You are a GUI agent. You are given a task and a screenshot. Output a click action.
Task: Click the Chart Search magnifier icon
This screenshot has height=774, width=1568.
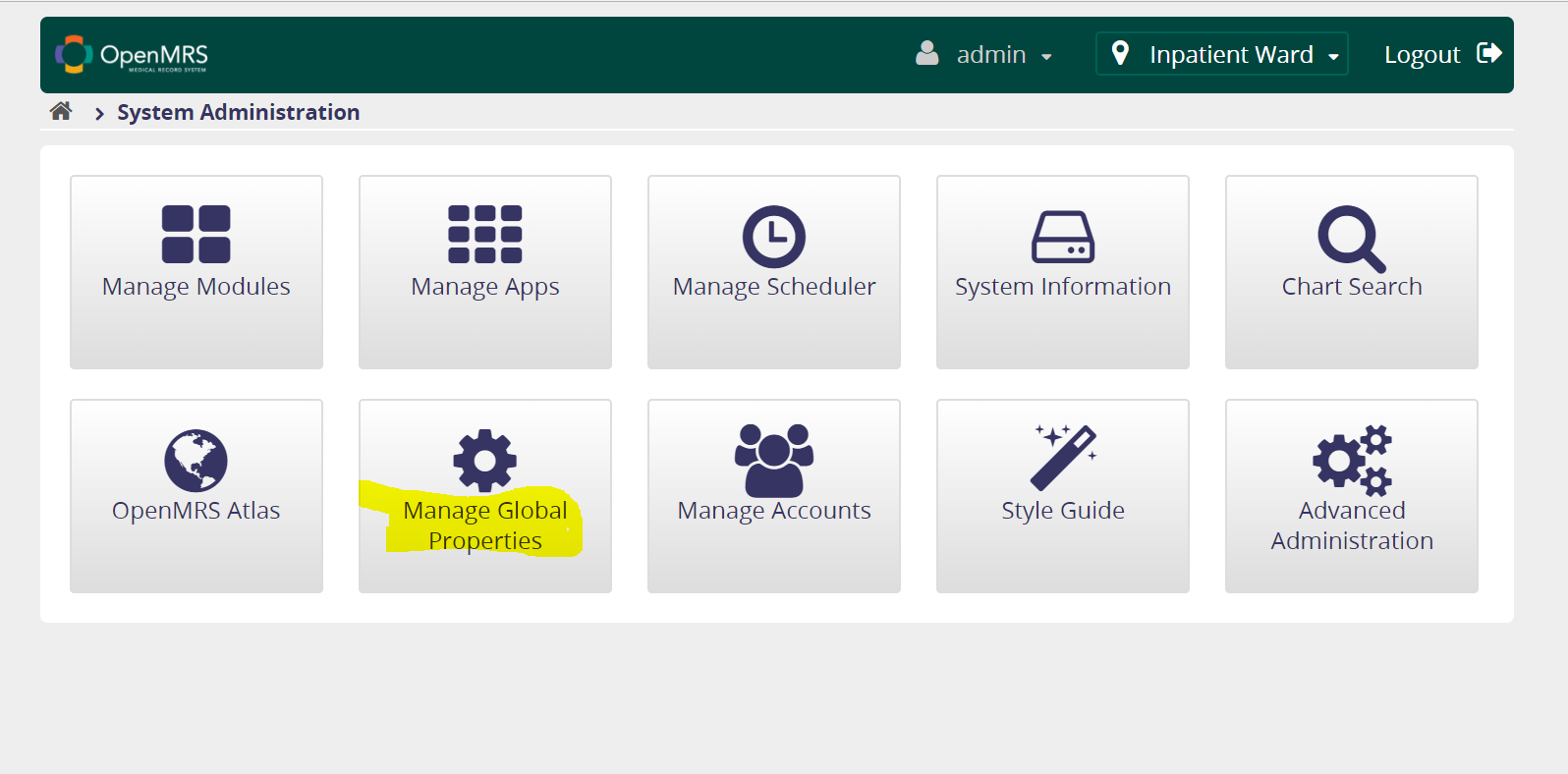pyautogui.click(x=1352, y=239)
